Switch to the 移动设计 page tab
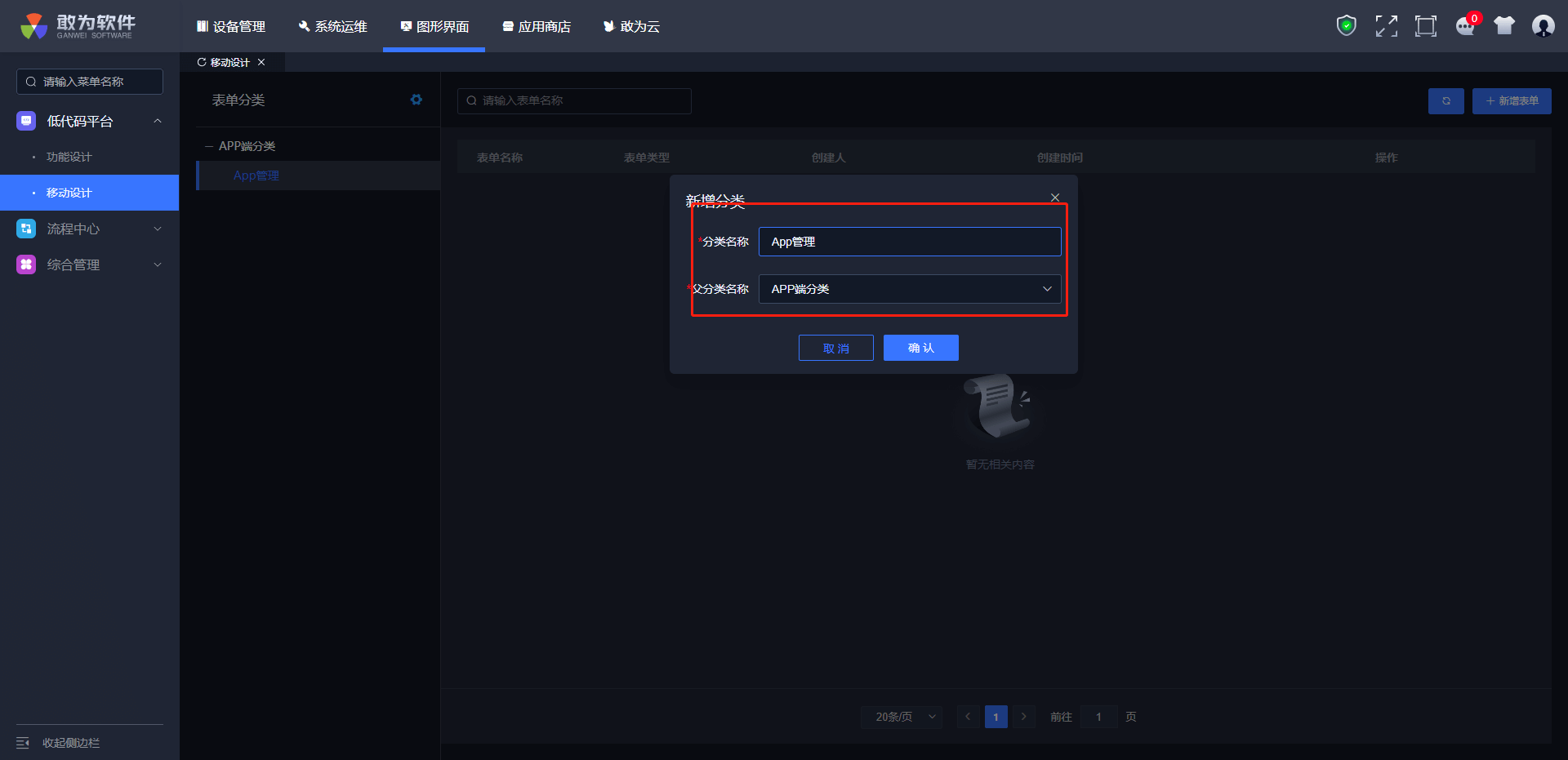 (232, 62)
